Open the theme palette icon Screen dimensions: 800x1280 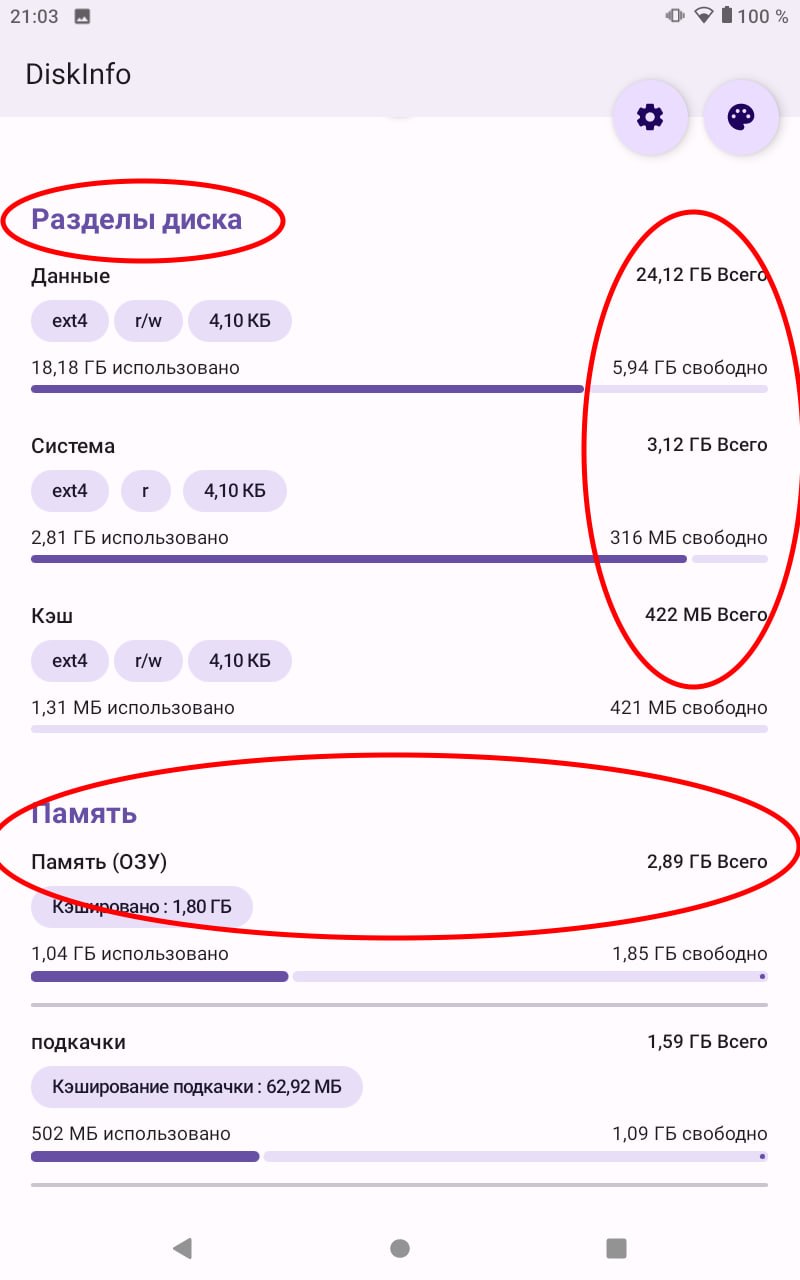pyautogui.click(x=741, y=118)
